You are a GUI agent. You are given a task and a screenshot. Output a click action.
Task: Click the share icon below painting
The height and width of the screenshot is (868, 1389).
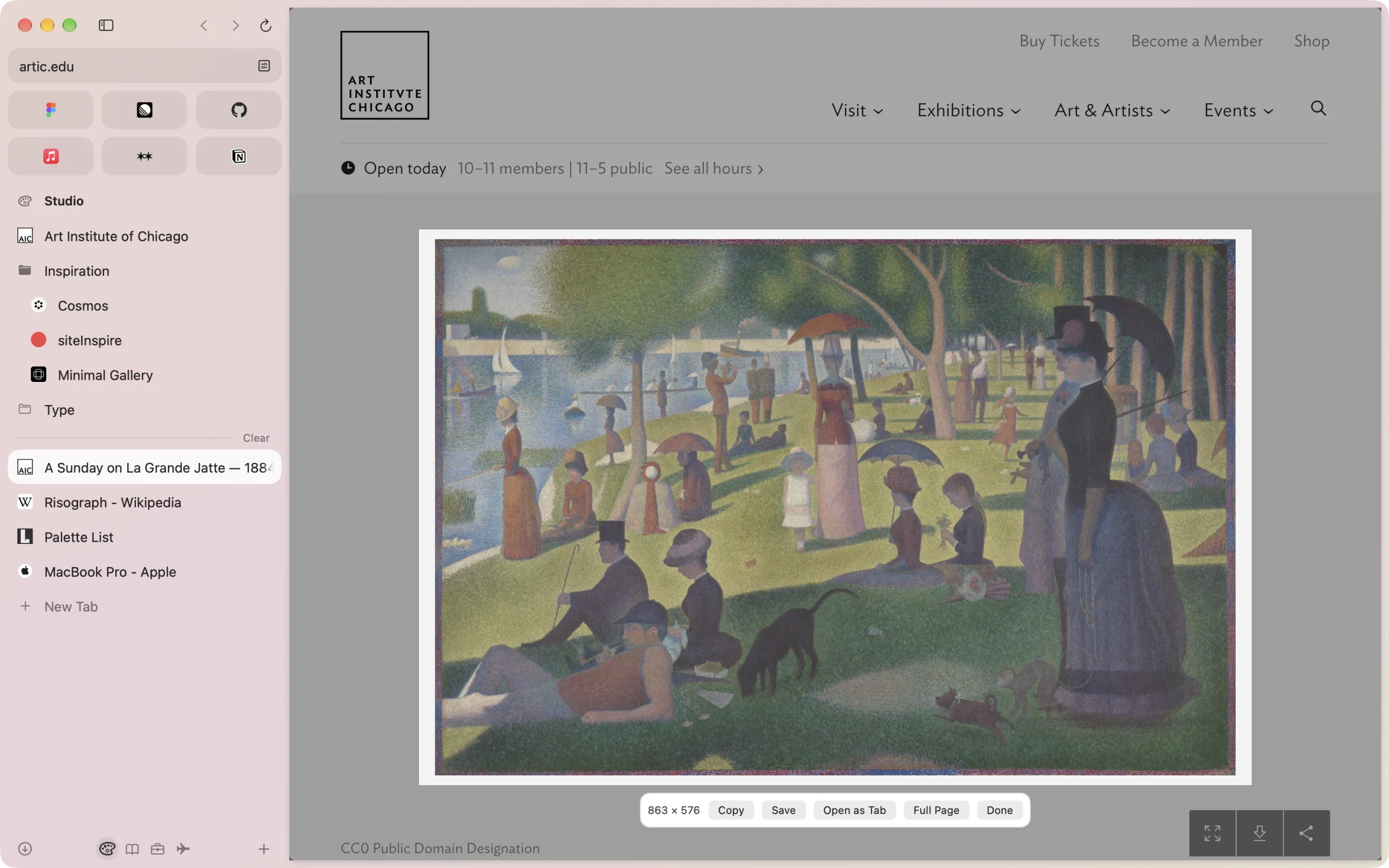tap(1306, 833)
